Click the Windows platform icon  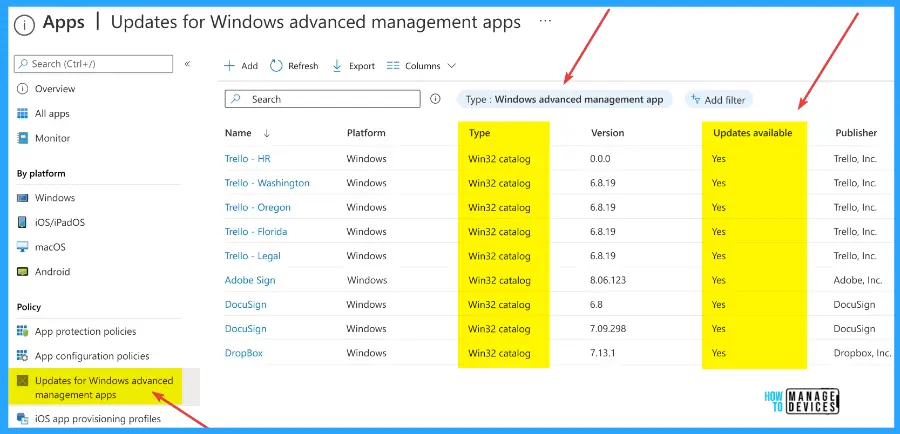[x=22, y=197]
